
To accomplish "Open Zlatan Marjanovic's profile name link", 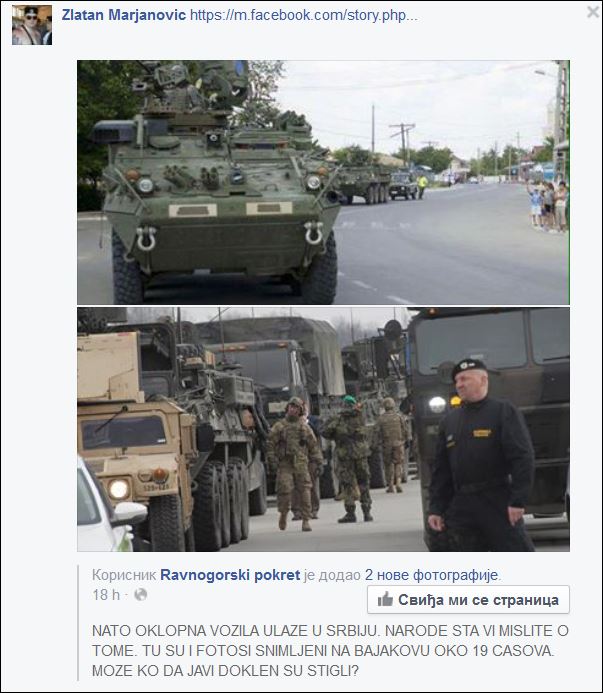I will click(x=123, y=15).
